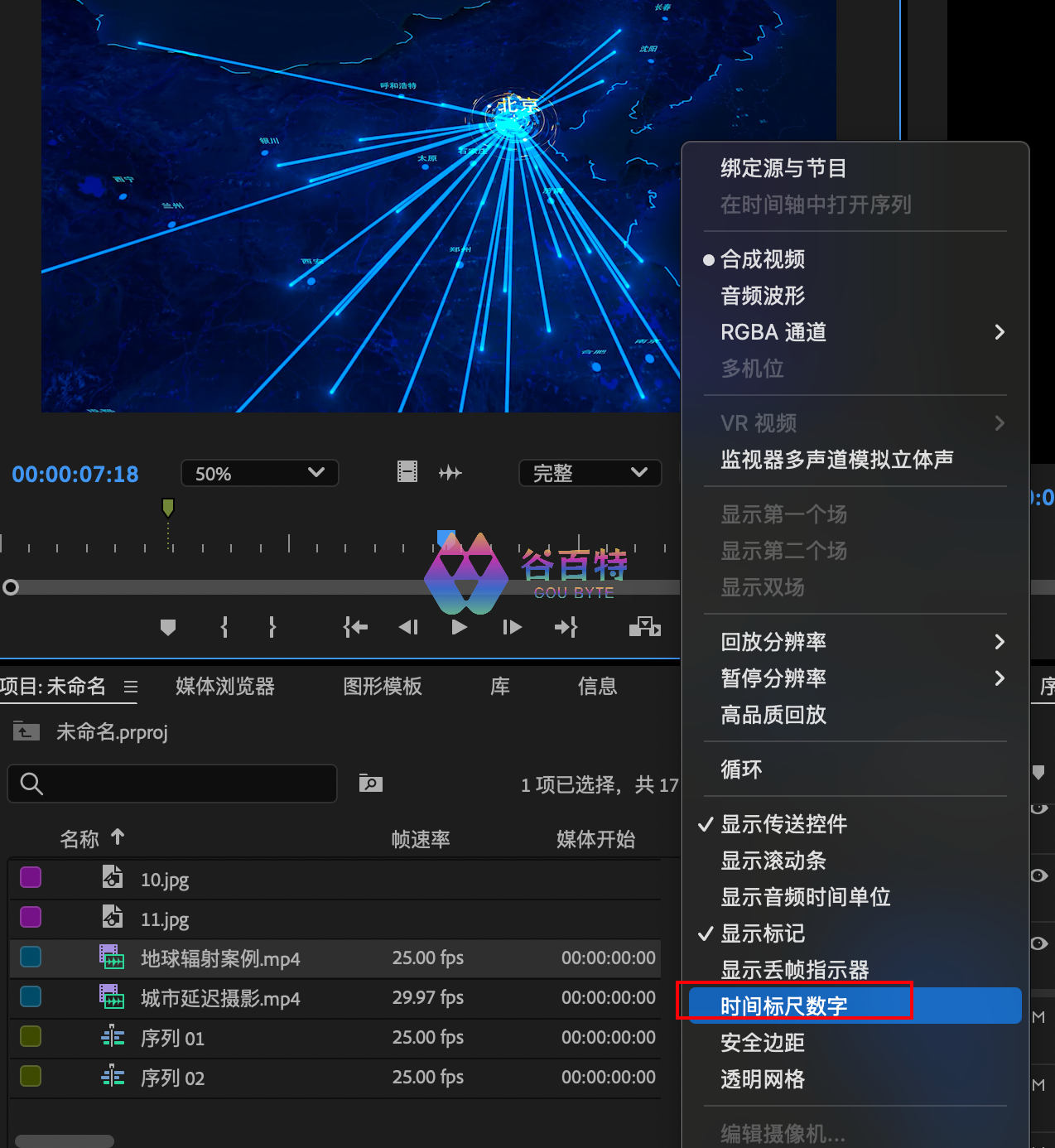Switch to the 媒体浏览器 tab
Viewport: 1055px width, 1148px height.
[x=224, y=686]
